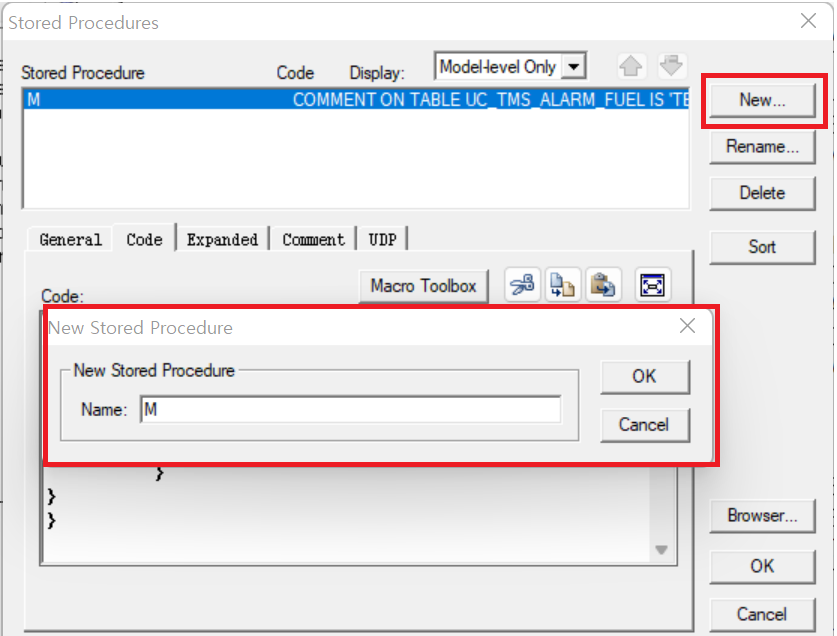Click OK in the Stored Procedures window

tap(762, 566)
